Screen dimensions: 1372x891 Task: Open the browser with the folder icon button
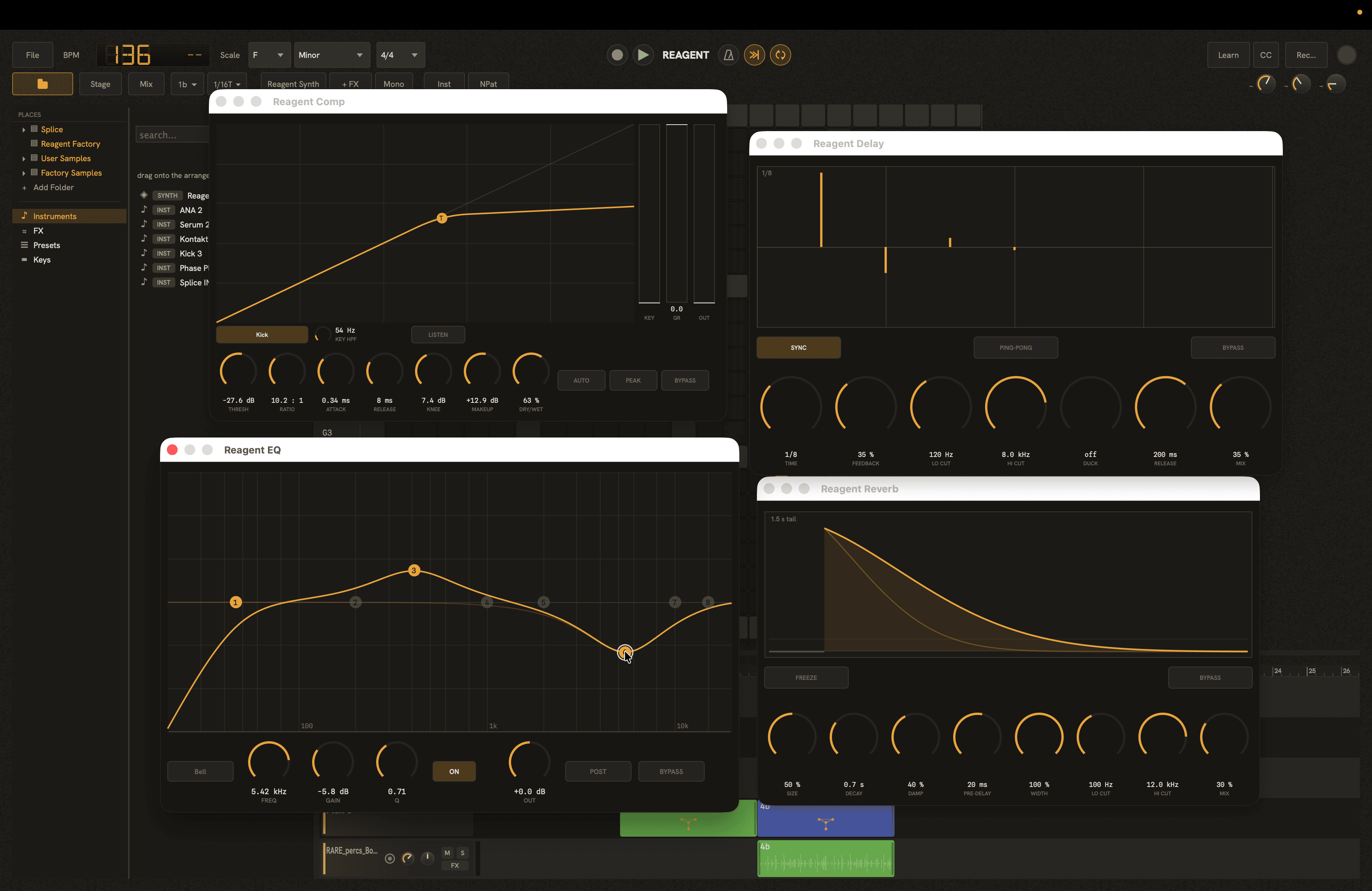pyautogui.click(x=43, y=84)
